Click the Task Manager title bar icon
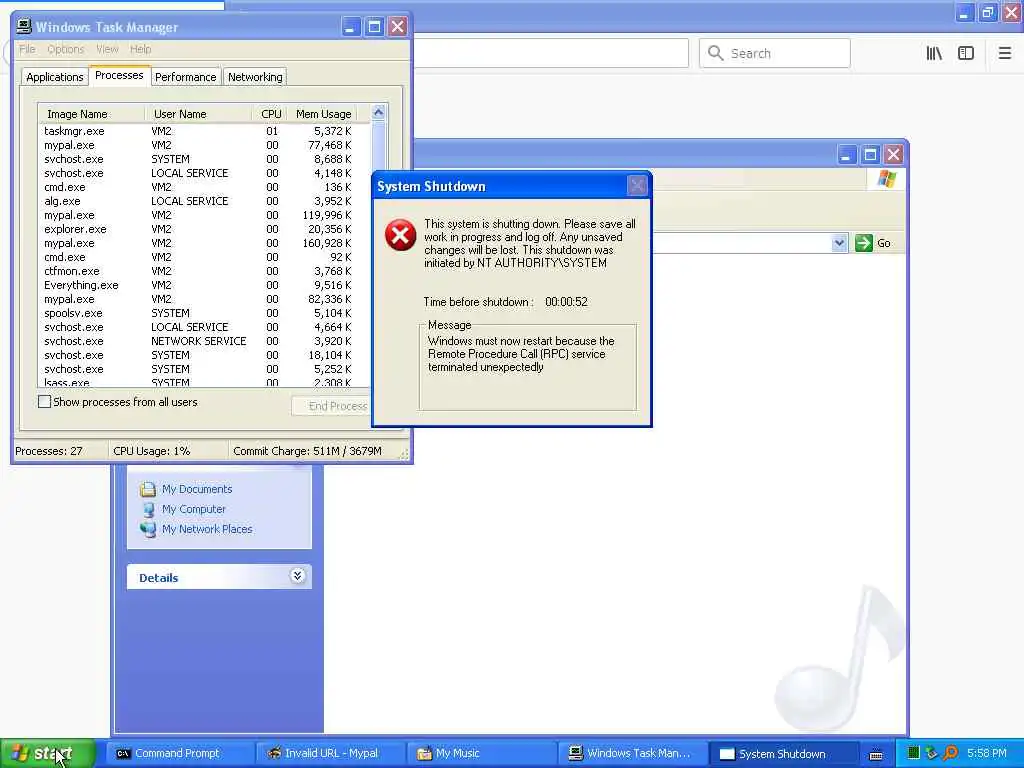Viewport: 1024px width, 768px height. [x=24, y=26]
